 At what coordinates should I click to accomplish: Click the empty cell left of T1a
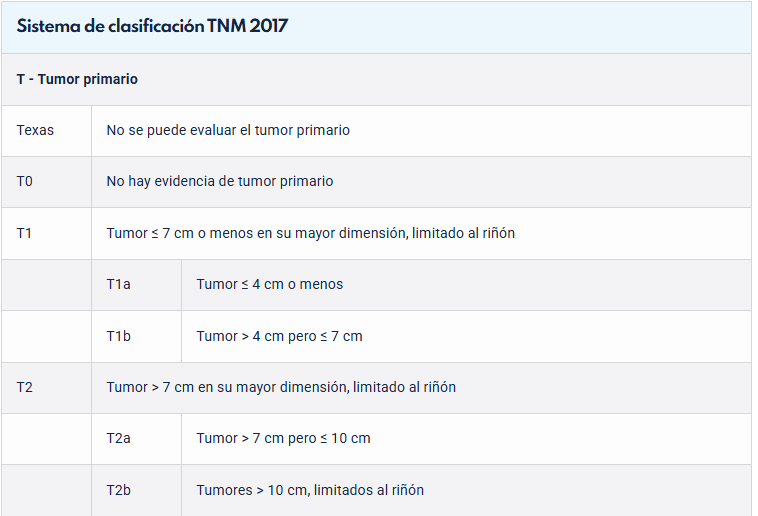coord(46,284)
